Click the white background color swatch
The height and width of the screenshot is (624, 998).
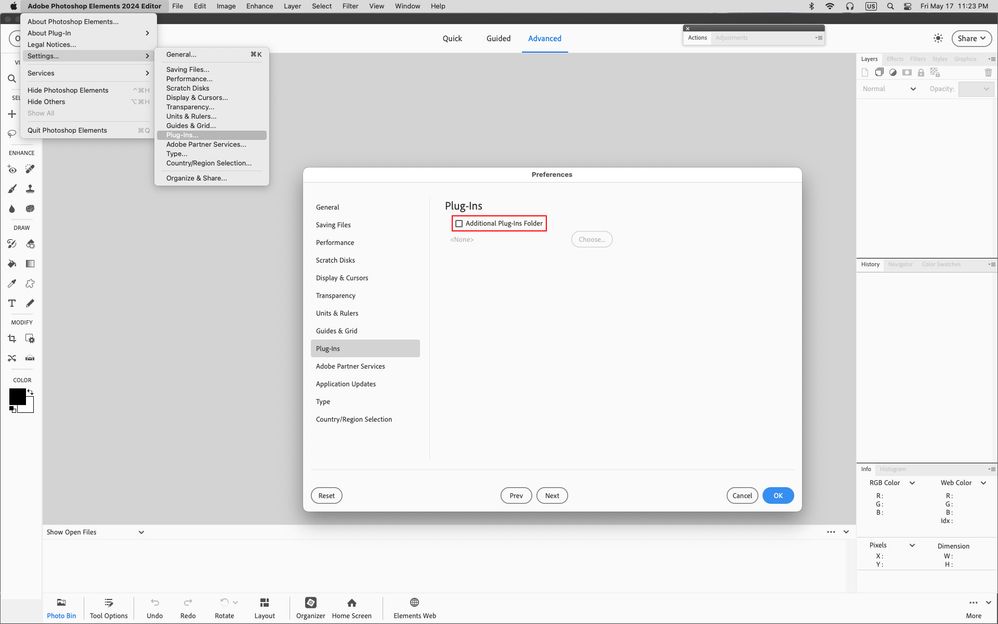click(x=29, y=408)
